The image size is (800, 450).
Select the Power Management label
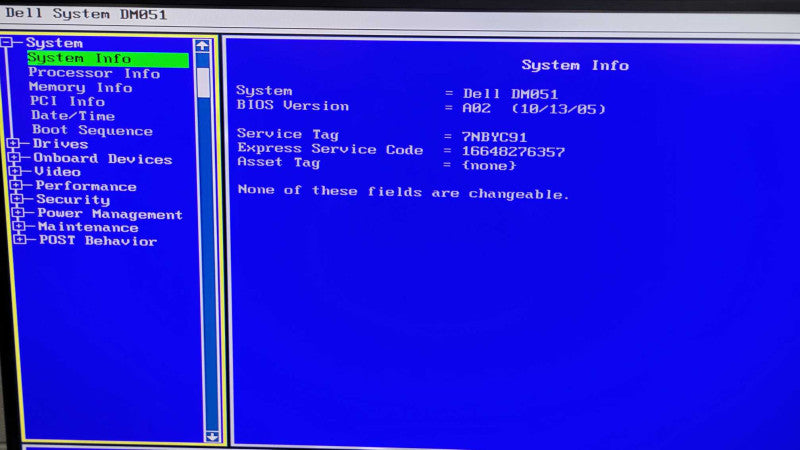110,214
